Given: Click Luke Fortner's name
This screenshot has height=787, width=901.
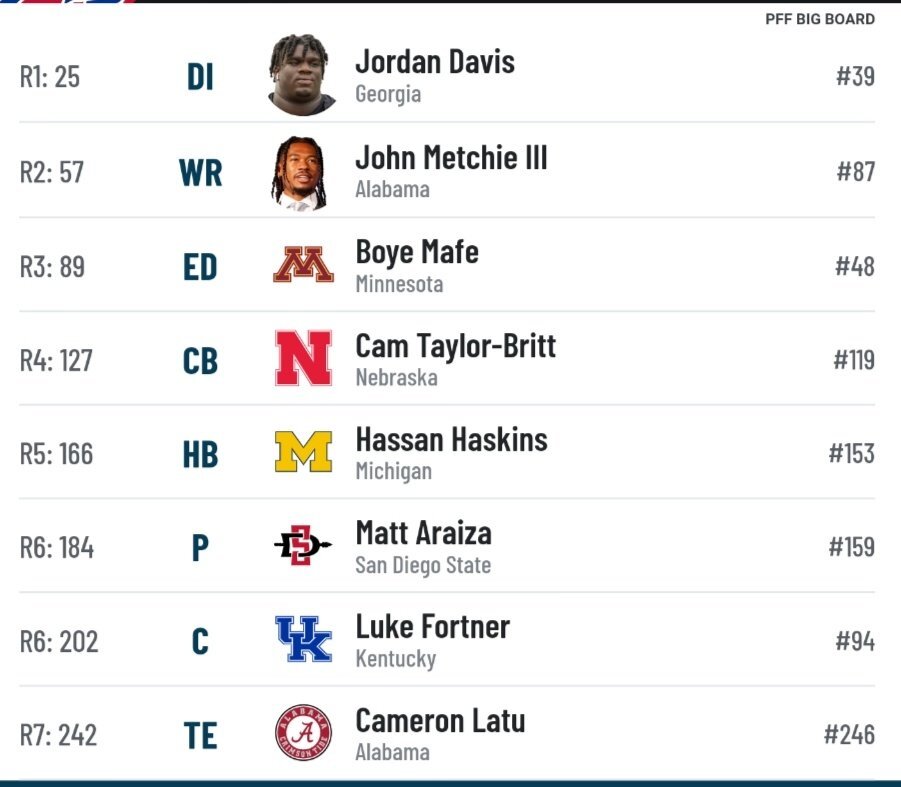Looking at the screenshot, I should 433,626.
